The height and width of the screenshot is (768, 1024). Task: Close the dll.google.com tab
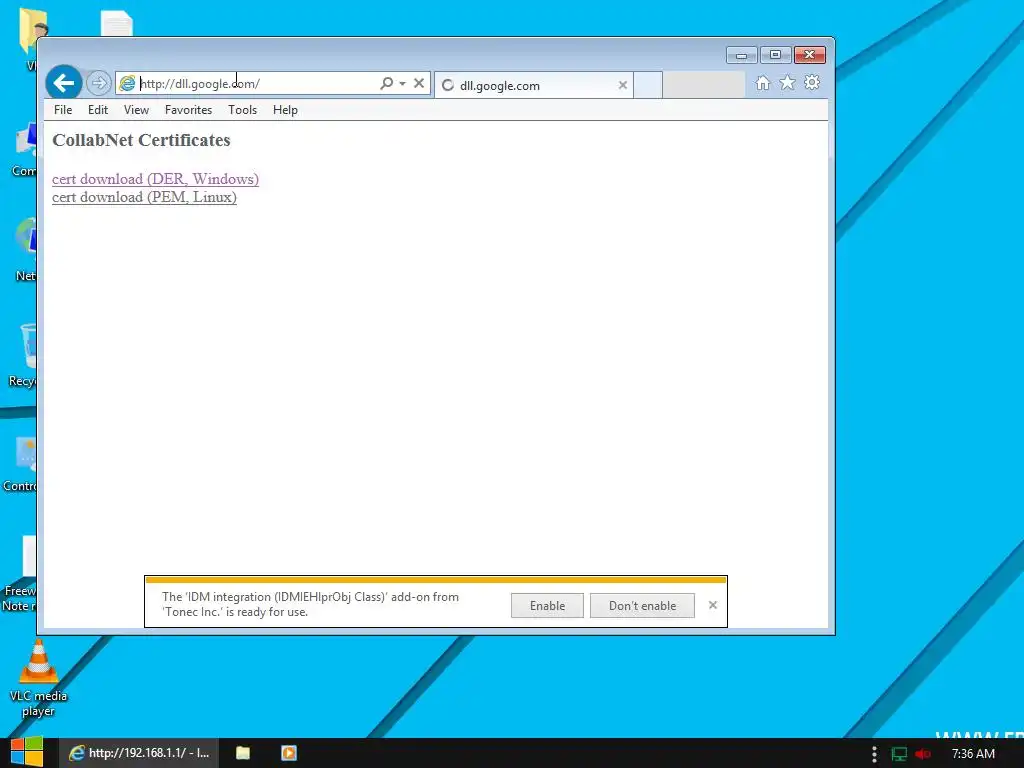[x=622, y=85]
